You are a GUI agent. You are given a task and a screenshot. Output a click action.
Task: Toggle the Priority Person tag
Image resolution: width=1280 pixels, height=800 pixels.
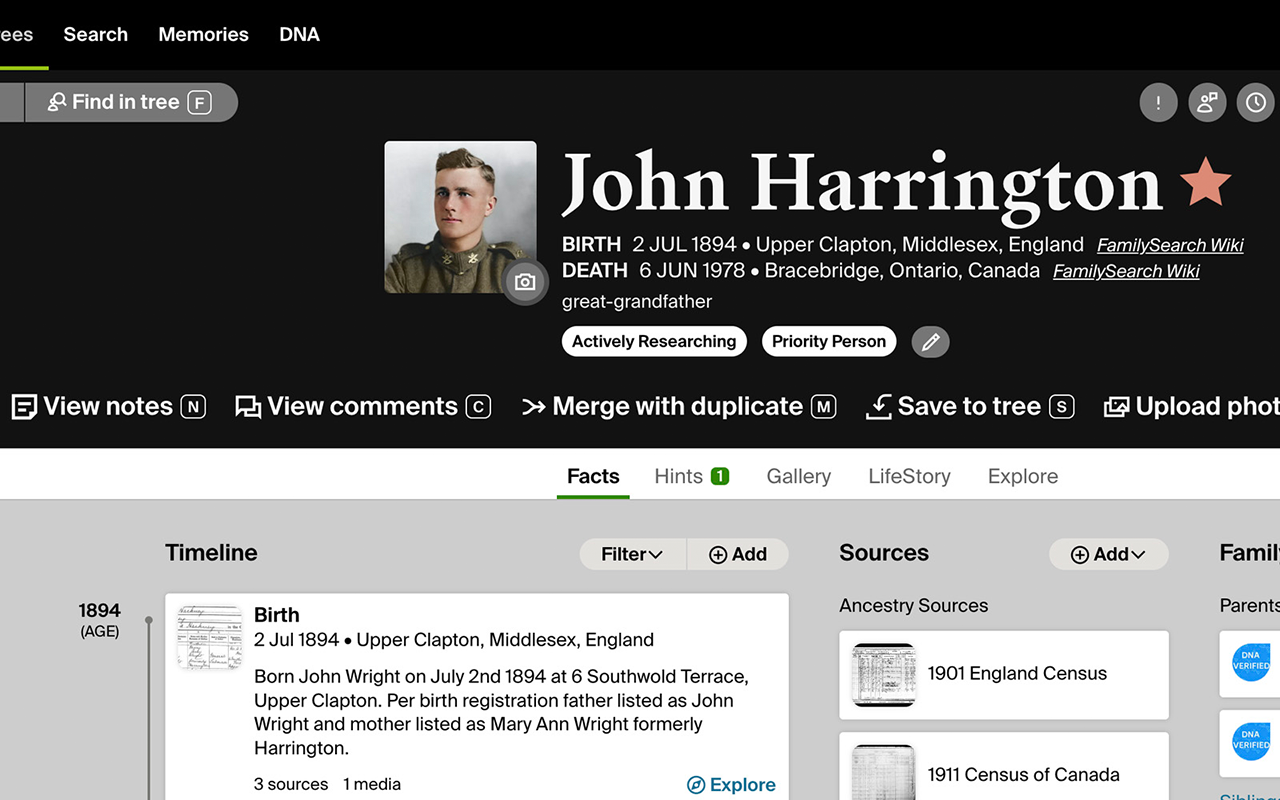[829, 341]
